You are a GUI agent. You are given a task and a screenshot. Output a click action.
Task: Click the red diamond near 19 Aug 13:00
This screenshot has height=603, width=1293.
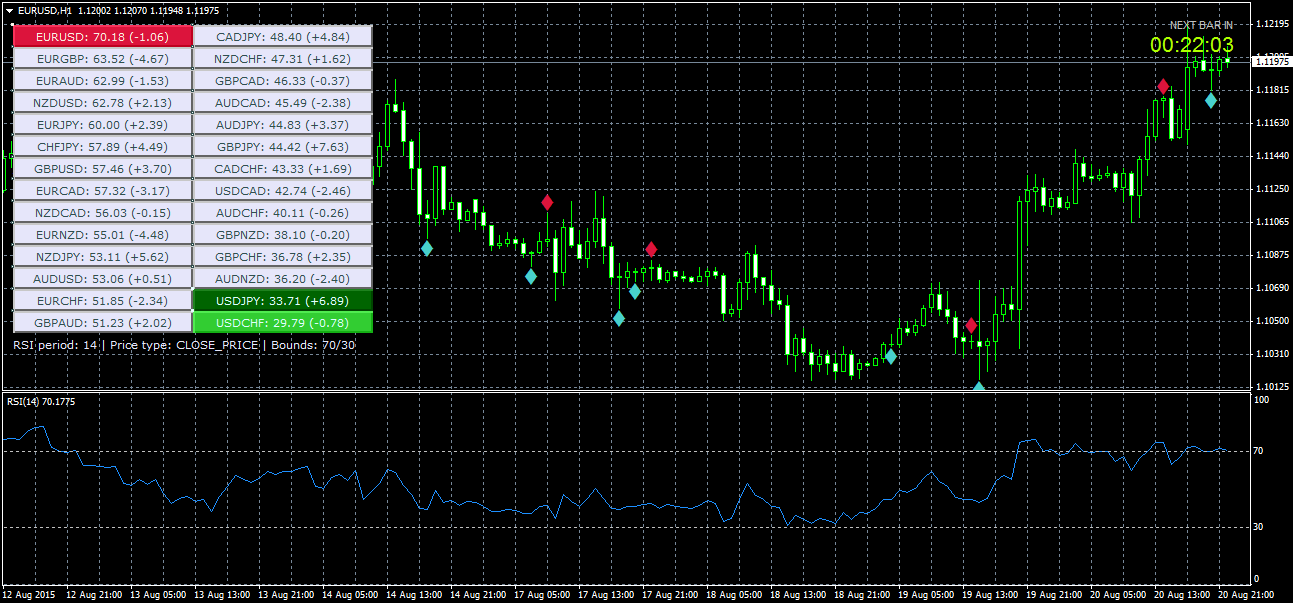click(971, 325)
